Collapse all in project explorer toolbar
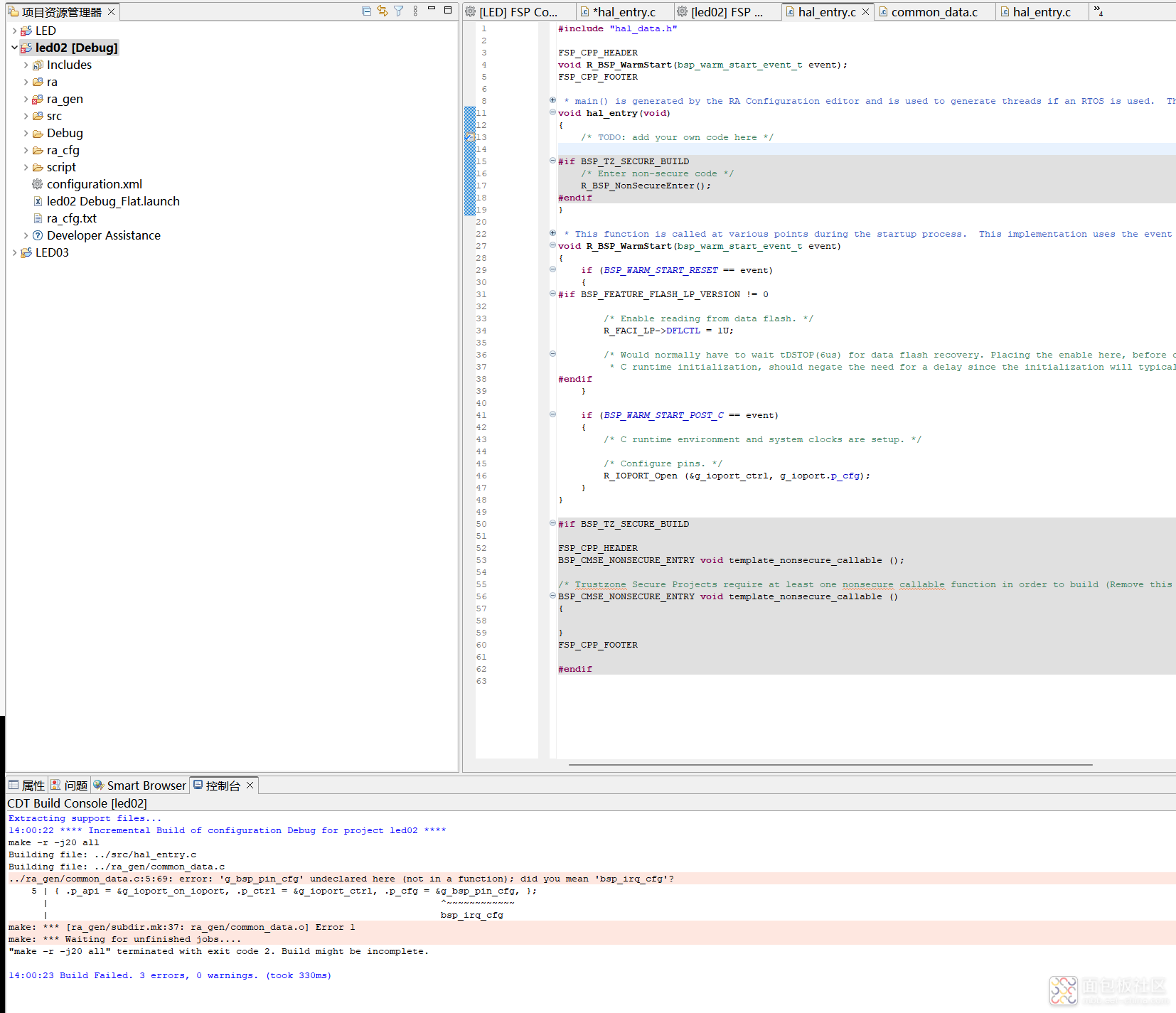This screenshot has width=1176, height=1013. [x=366, y=11]
